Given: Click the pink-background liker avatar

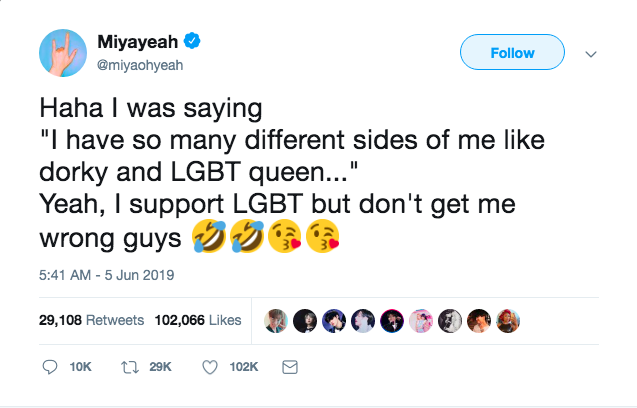Looking at the screenshot, I should (x=421, y=321).
